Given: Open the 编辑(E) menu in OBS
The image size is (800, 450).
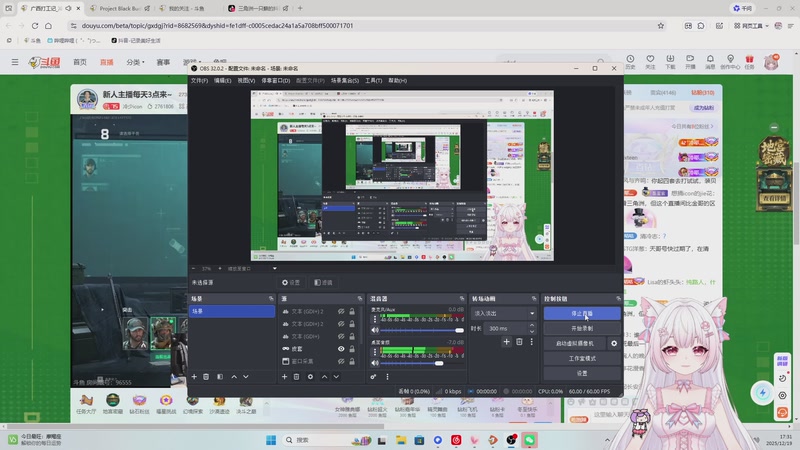Looking at the screenshot, I should (222, 81).
